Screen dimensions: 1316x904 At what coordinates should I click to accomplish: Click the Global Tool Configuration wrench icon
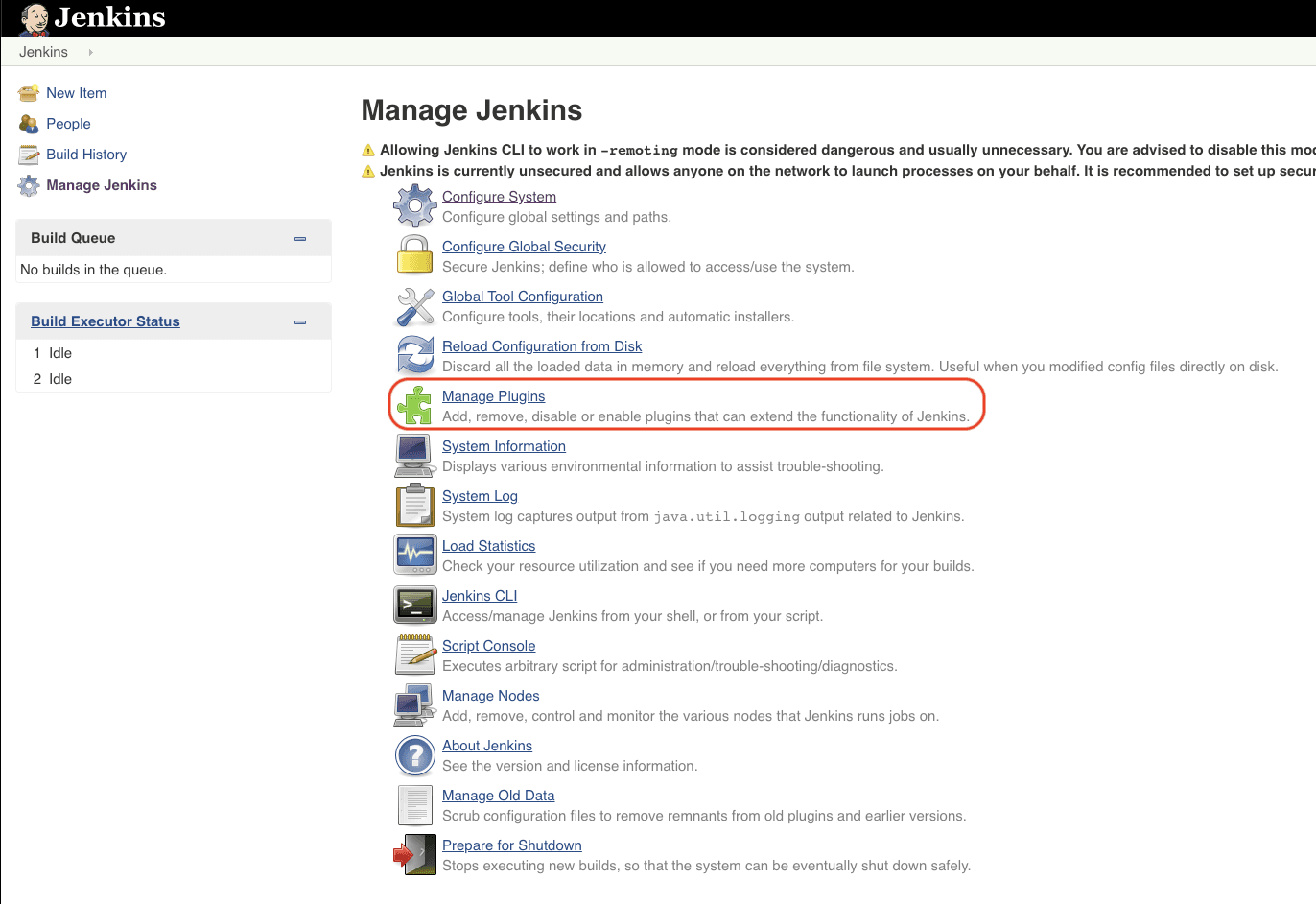tap(415, 305)
